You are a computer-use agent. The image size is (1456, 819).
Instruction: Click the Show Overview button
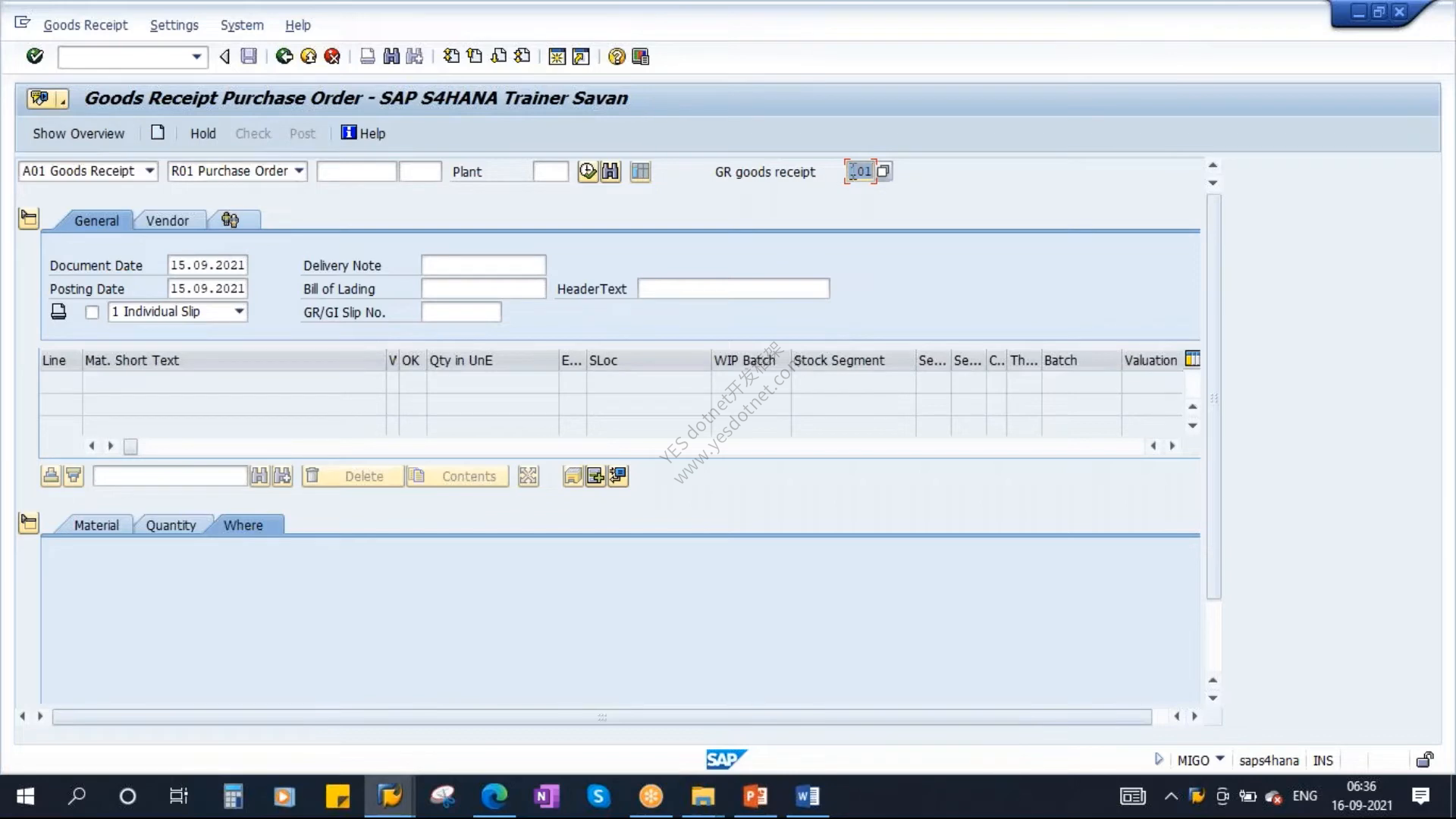pyautogui.click(x=79, y=133)
